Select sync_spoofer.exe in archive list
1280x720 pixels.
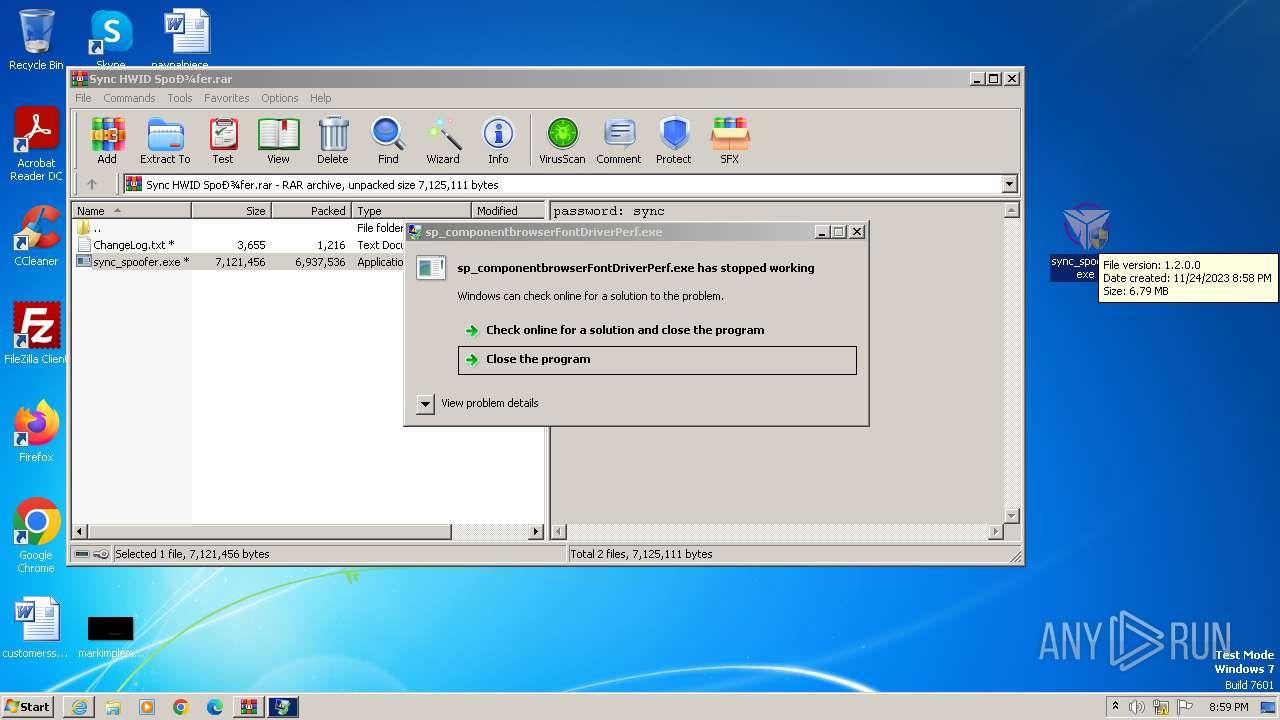pyautogui.click(x=240, y=262)
